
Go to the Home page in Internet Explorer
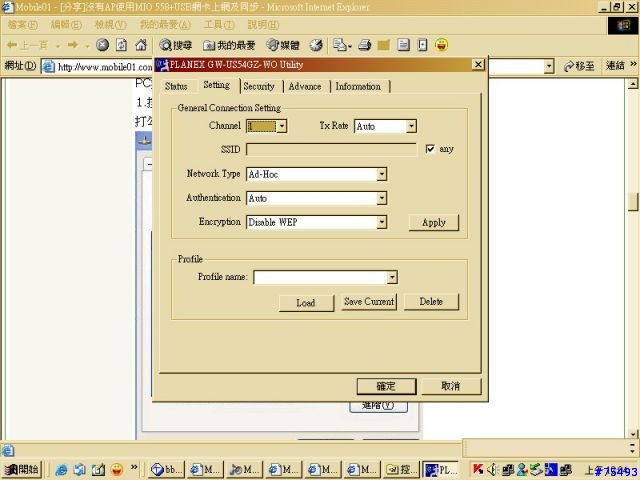[141, 45]
